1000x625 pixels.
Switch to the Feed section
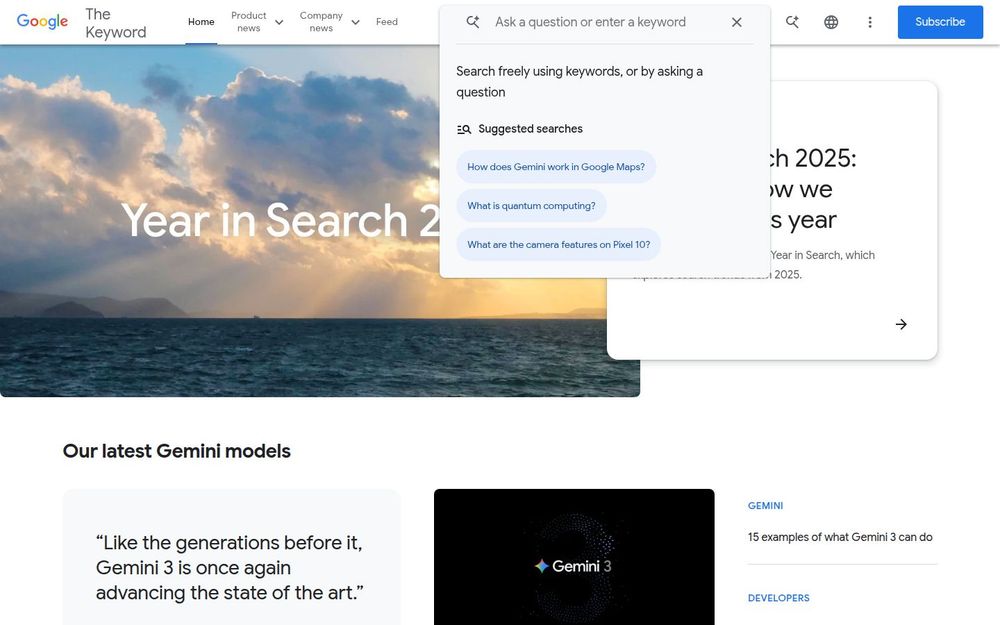[x=387, y=21]
